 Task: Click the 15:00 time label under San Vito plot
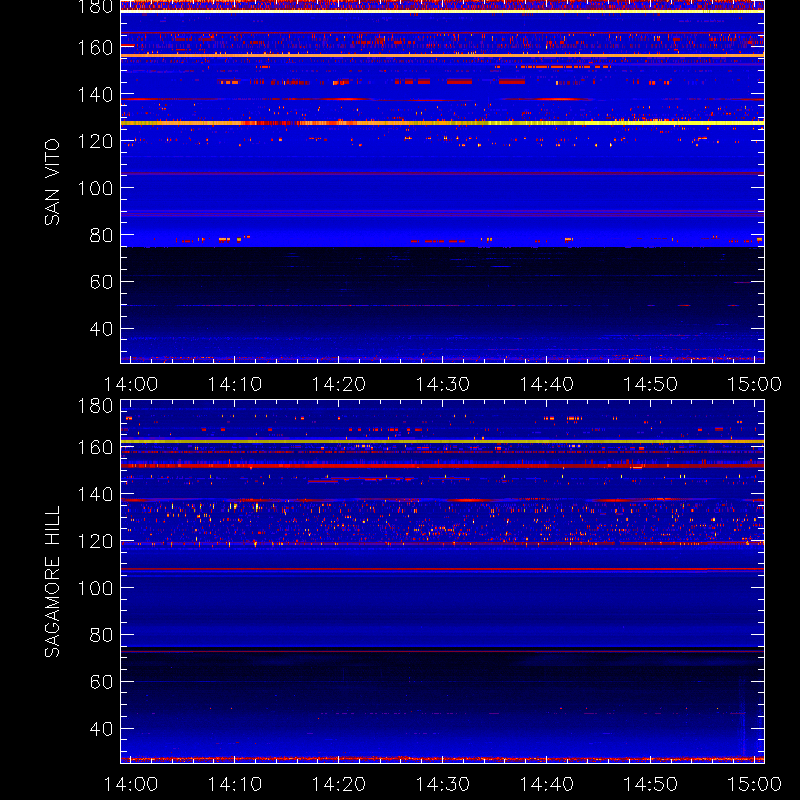(754, 384)
